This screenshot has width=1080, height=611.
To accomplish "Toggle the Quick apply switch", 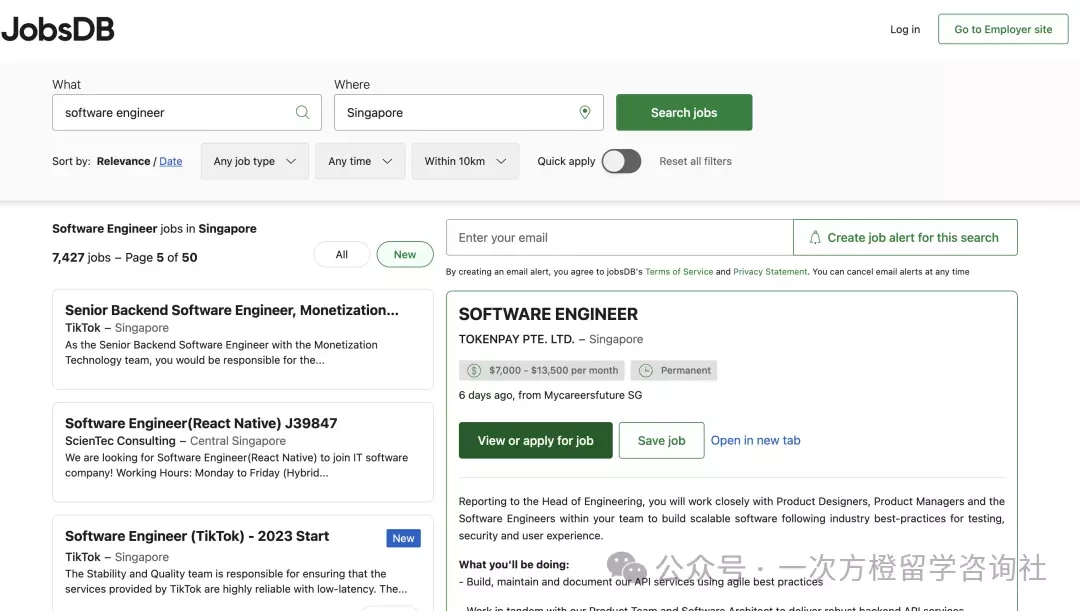I will (x=621, y=161).
